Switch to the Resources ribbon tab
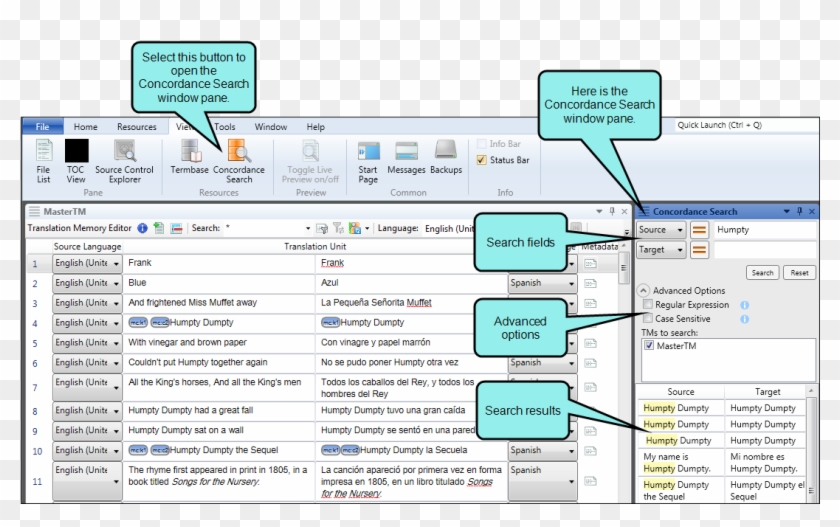The image size is (840, 527). (x=137, y=127)
